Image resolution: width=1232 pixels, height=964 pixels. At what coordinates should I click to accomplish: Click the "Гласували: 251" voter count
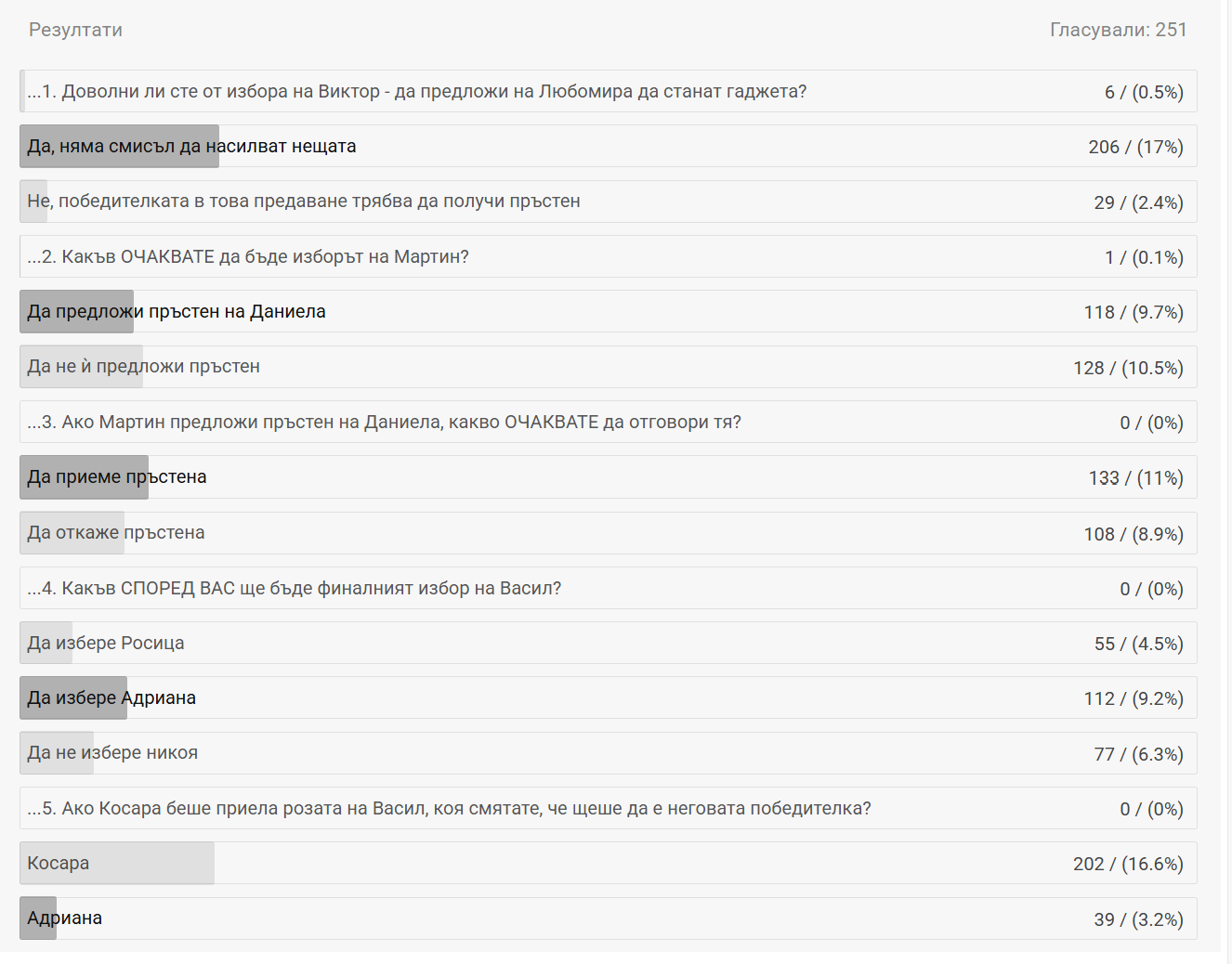coord(1118,30)
